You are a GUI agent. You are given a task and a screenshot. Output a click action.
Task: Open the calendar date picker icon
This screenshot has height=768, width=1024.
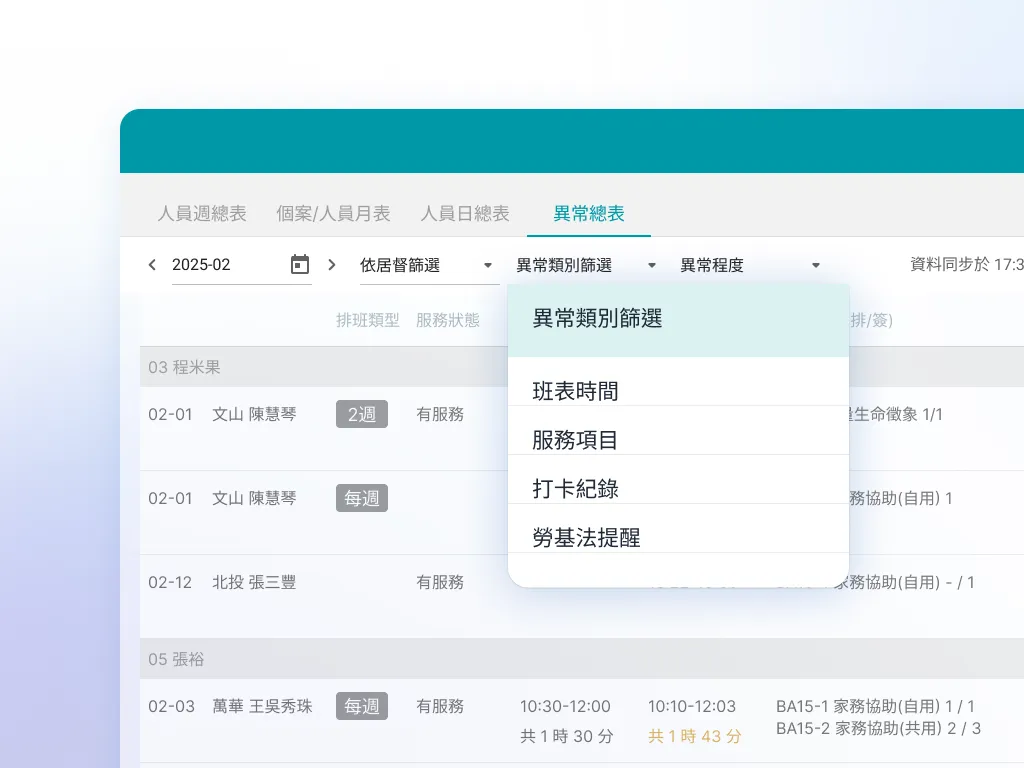pos(300,264)
